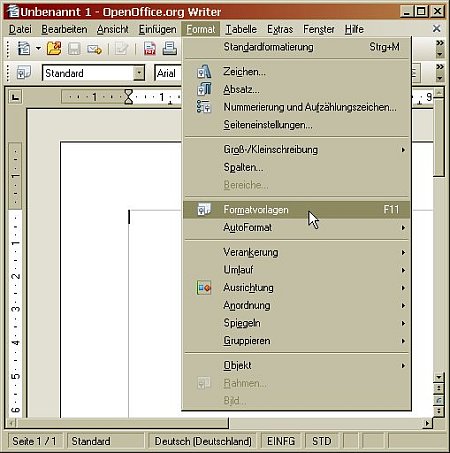Choose Standardformatierung in Format menu
This screenshot has height=453, width=450.
pyautogui.click(x=297, y=47)
